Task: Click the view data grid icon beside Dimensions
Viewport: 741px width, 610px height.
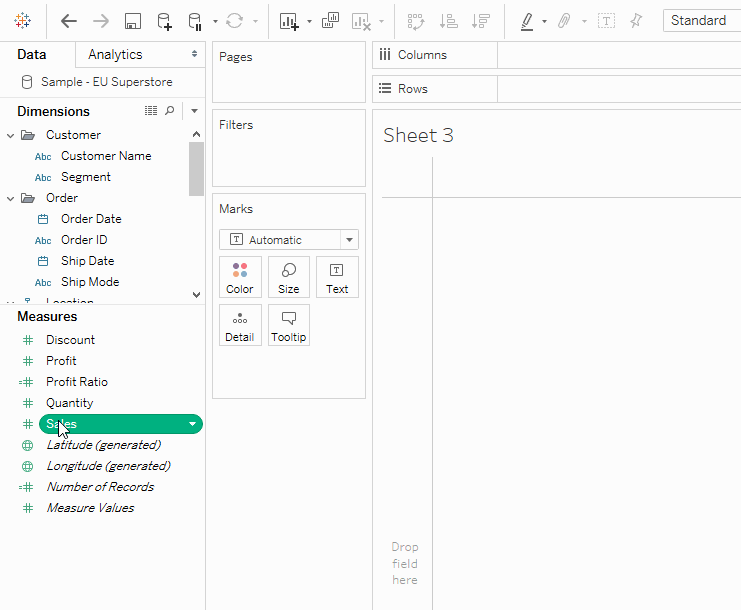Action: [x=151, y=111]
